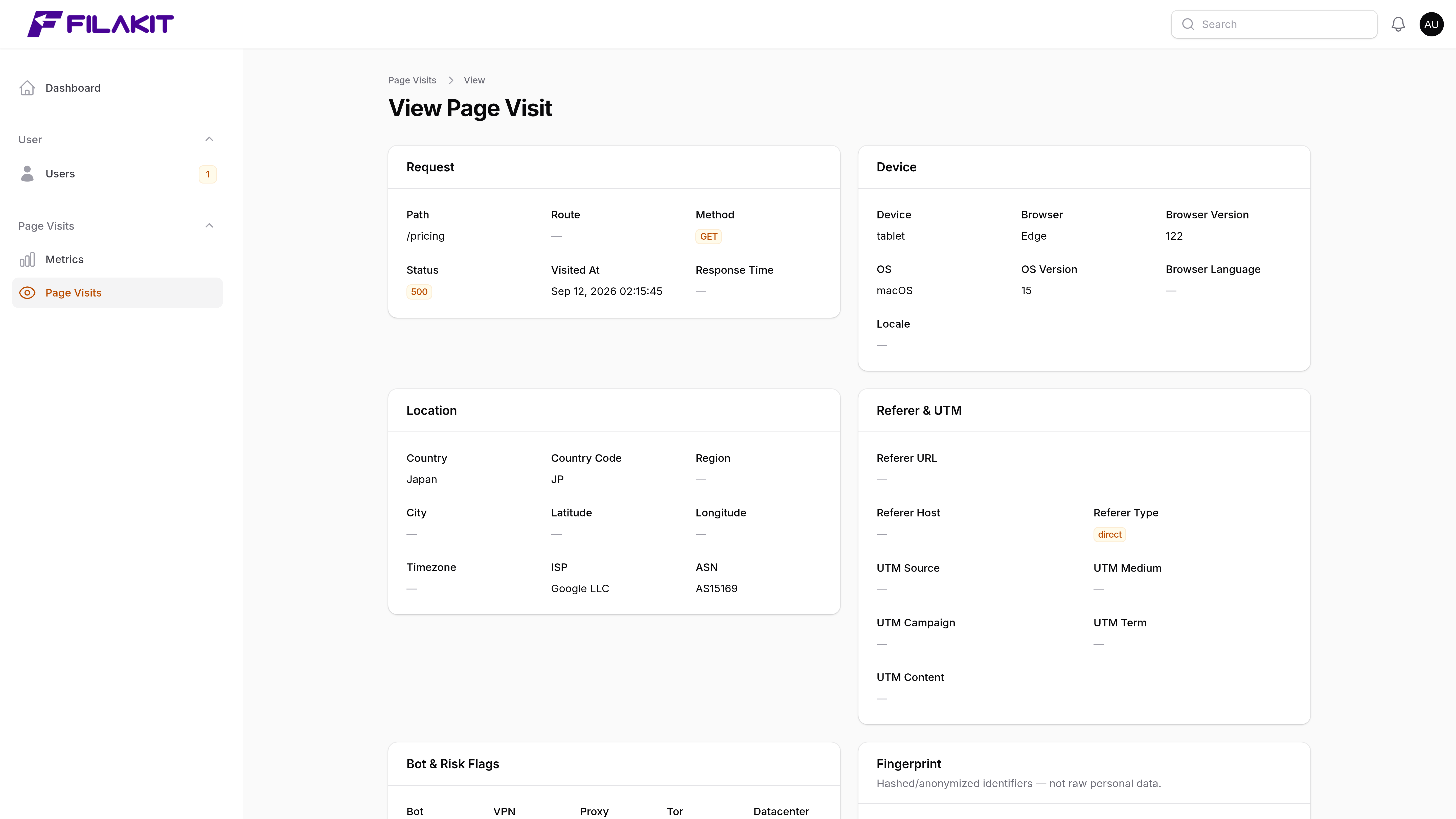Focus the Search input field
This screenshot has height=819, width=1456.
click(1274, 24)
